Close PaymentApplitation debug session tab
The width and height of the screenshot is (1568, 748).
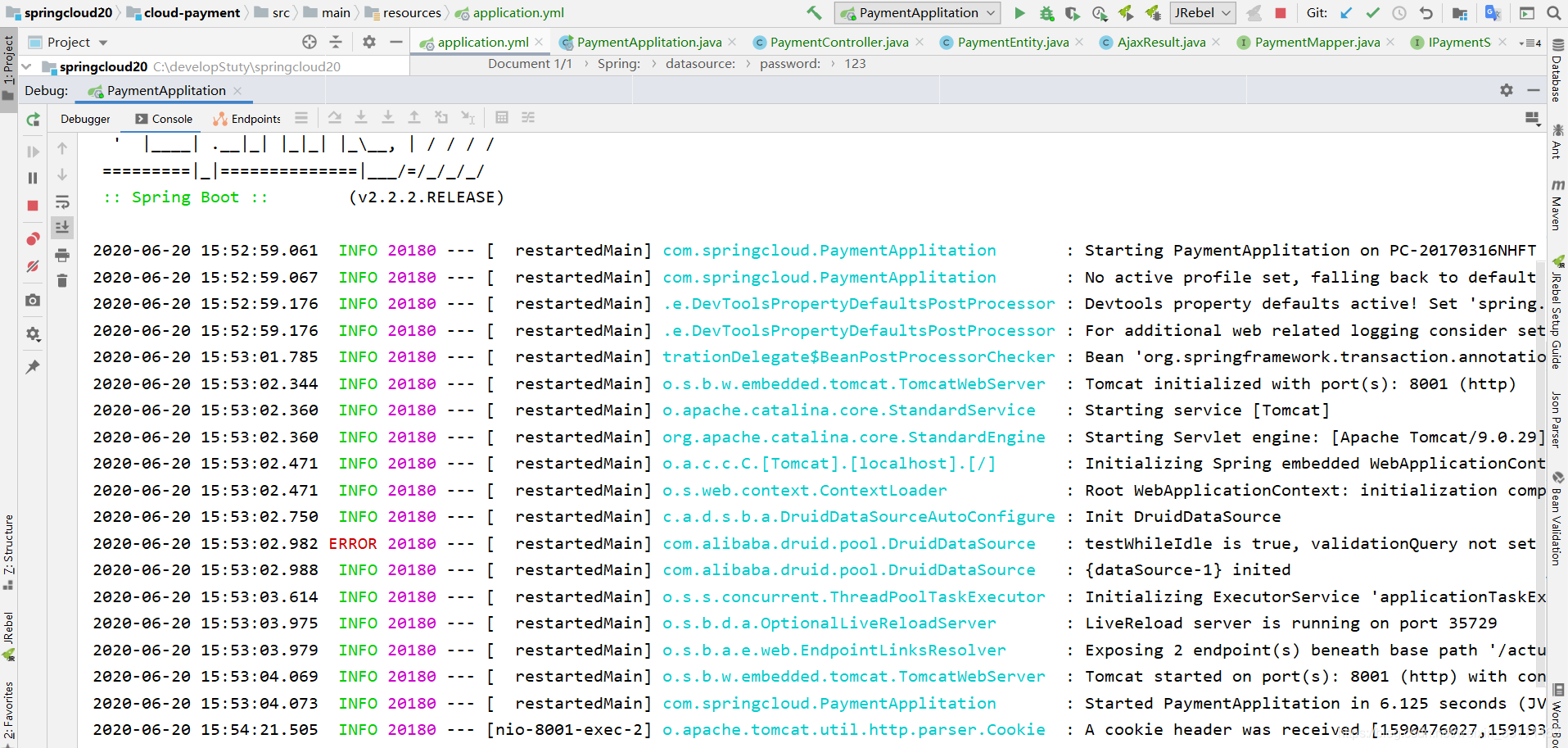(x=237, y=91)
